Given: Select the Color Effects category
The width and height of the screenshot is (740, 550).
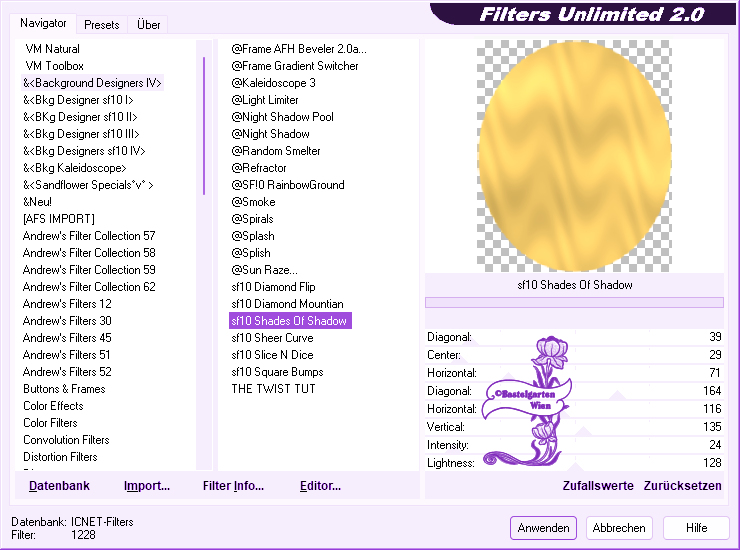Looking at the screenshot, I should pyautogui.click(x=54, y=406).
